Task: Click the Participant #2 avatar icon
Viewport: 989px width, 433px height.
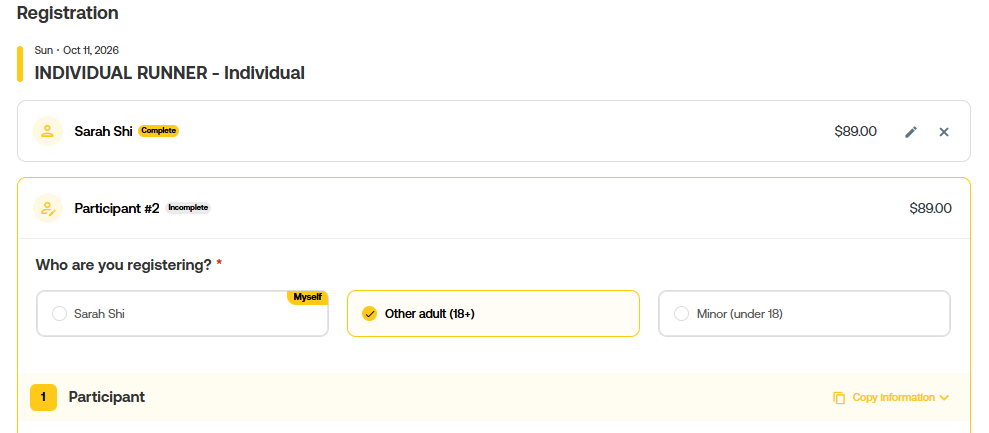Action: [x=48, y=208]
